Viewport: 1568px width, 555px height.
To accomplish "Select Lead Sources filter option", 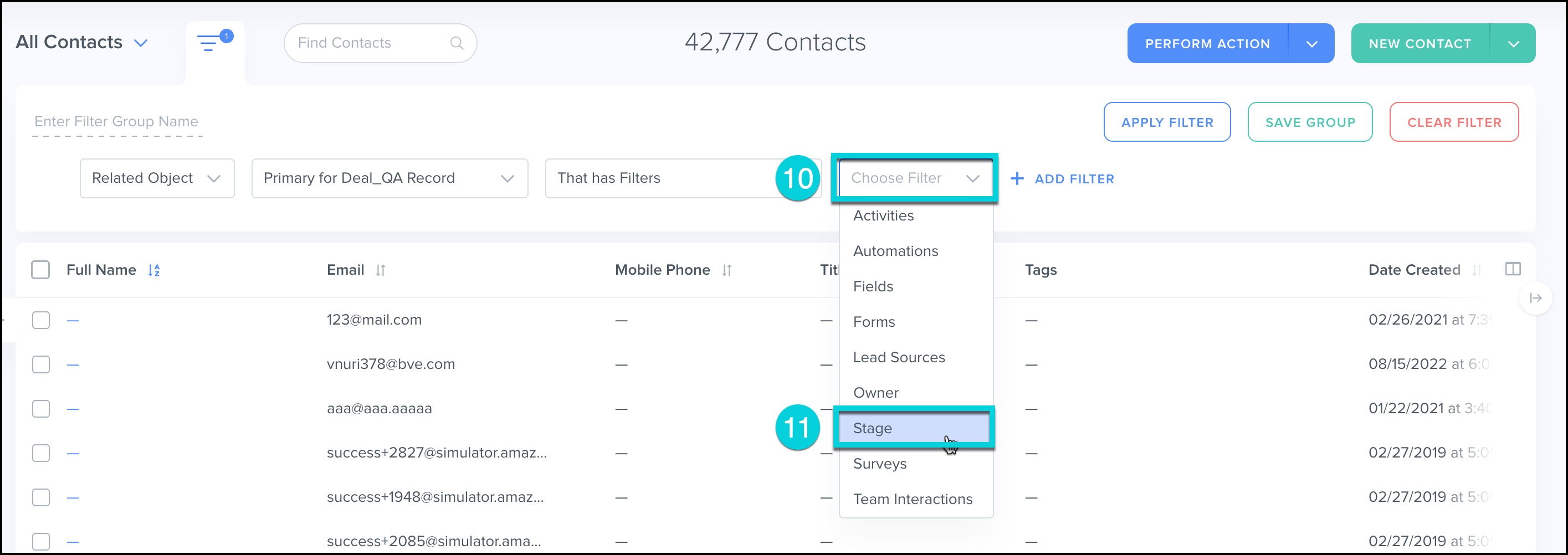I will point(899,357).
